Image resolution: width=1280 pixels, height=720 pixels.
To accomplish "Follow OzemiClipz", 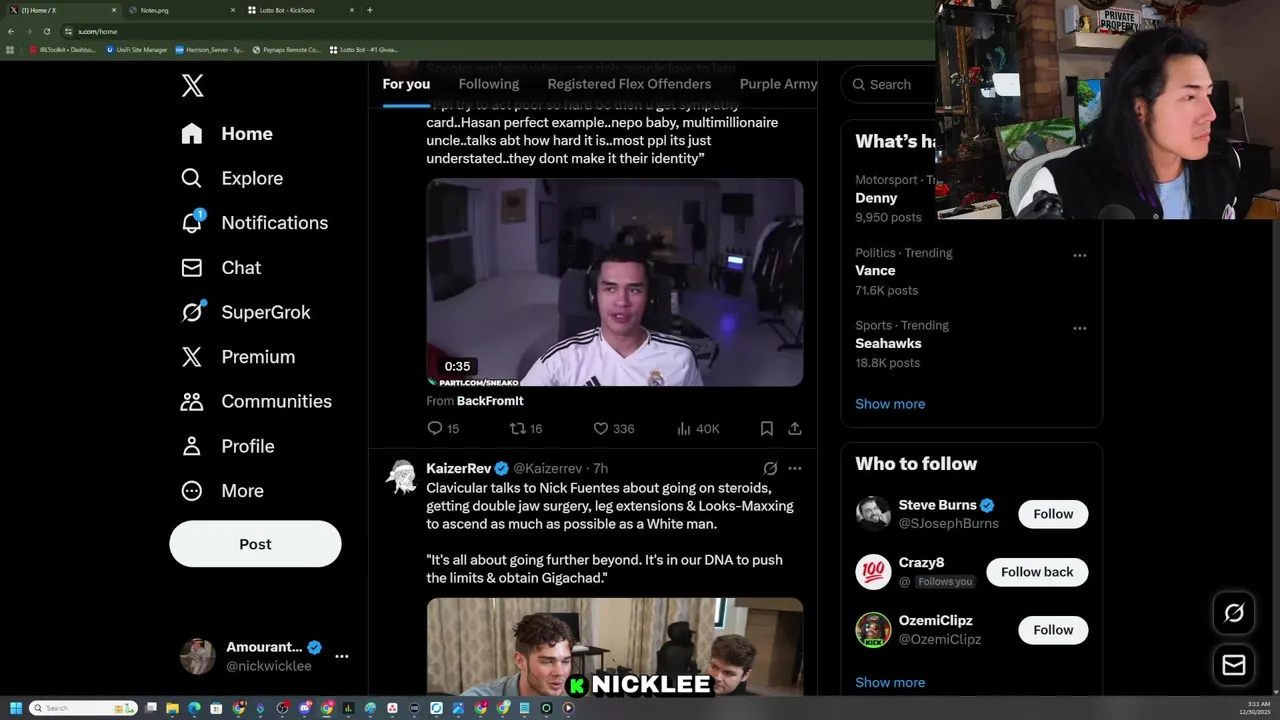I will coord(1053,630).
